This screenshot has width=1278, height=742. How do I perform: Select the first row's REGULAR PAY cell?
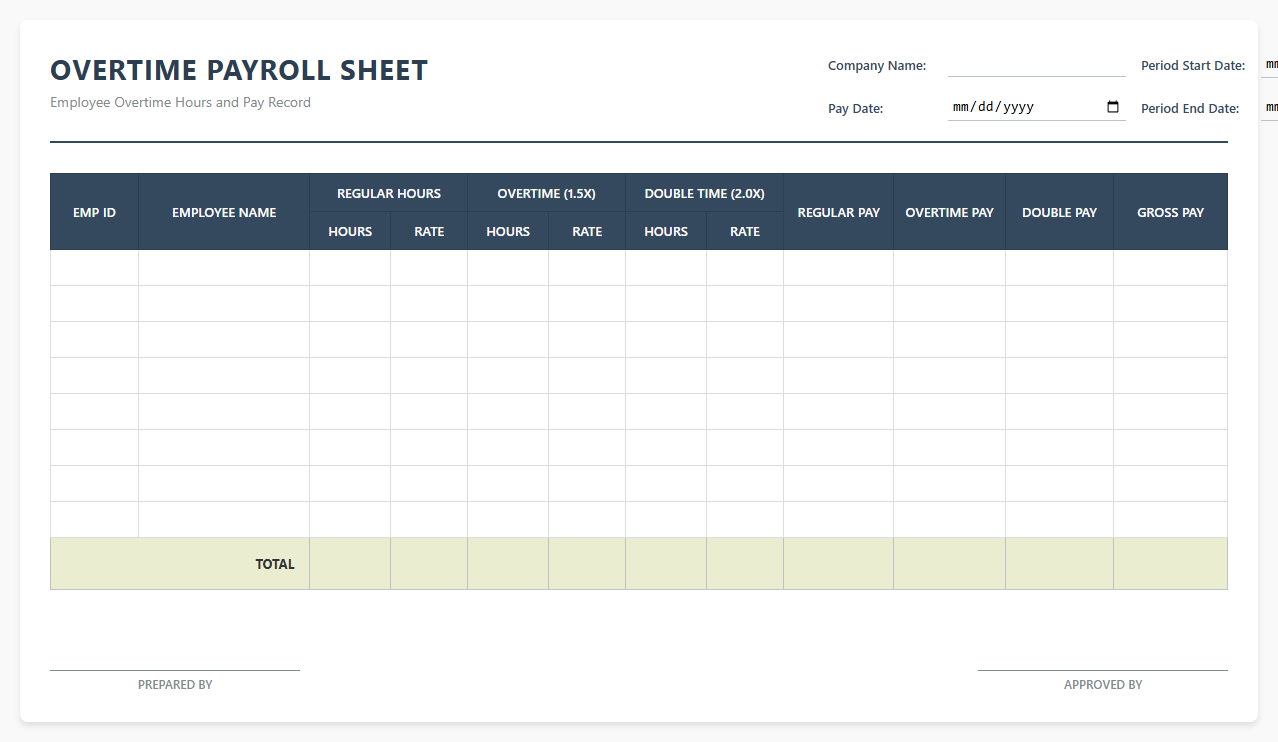(x=839, y=268)
